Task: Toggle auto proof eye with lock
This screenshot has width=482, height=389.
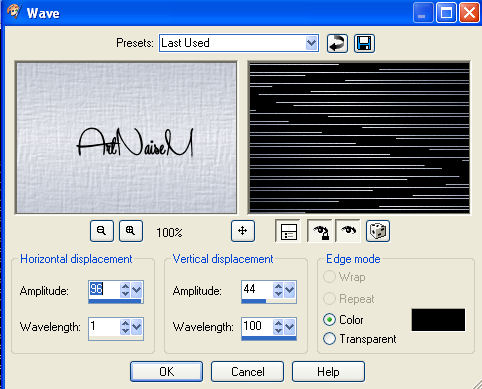Action: [x=319, y=231]
